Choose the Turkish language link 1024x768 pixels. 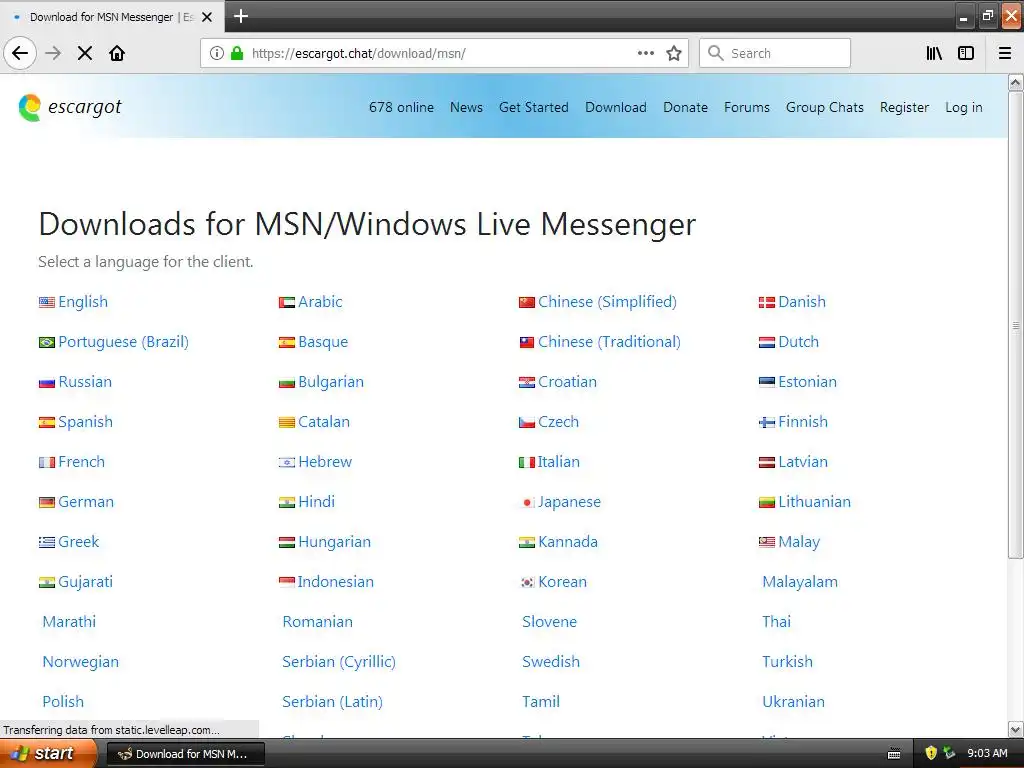click(788, 662)
